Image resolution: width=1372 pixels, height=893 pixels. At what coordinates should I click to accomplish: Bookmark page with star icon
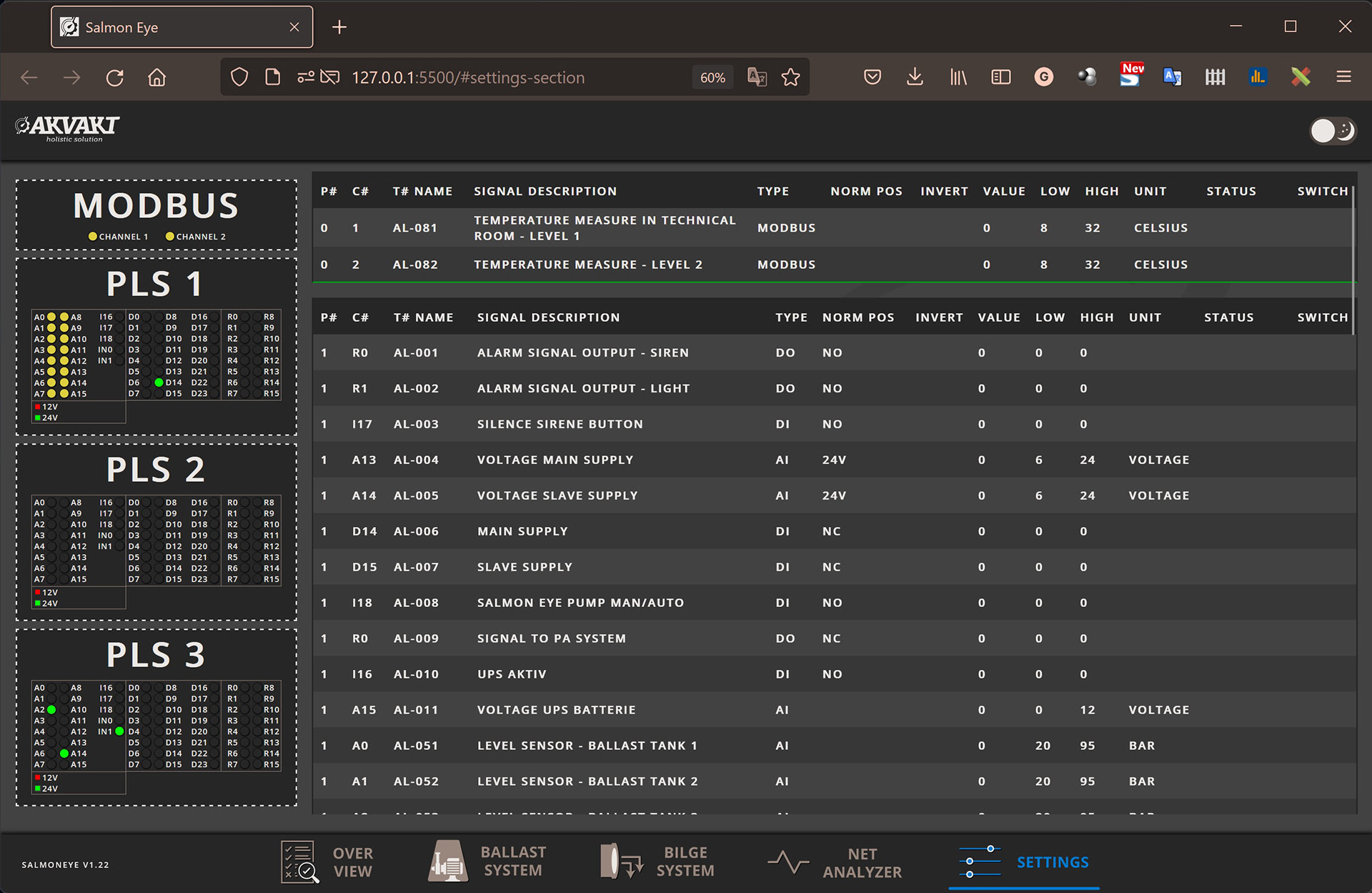(790, 77)
